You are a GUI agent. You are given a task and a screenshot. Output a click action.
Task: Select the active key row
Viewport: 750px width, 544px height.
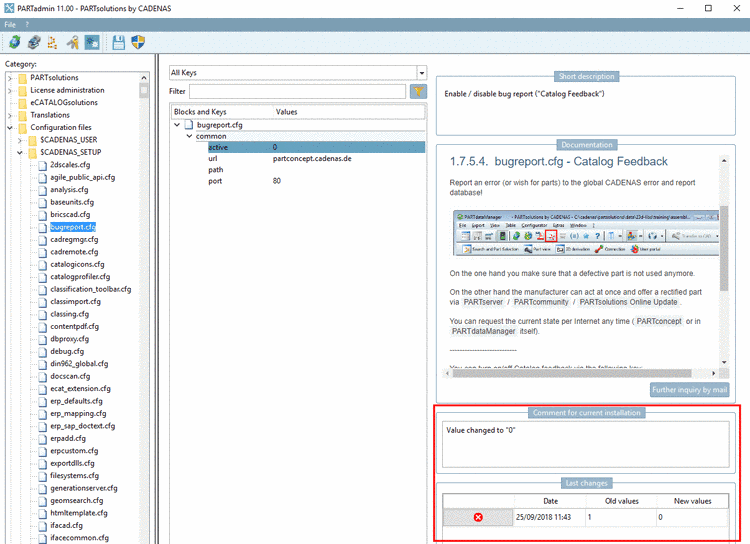316,147
